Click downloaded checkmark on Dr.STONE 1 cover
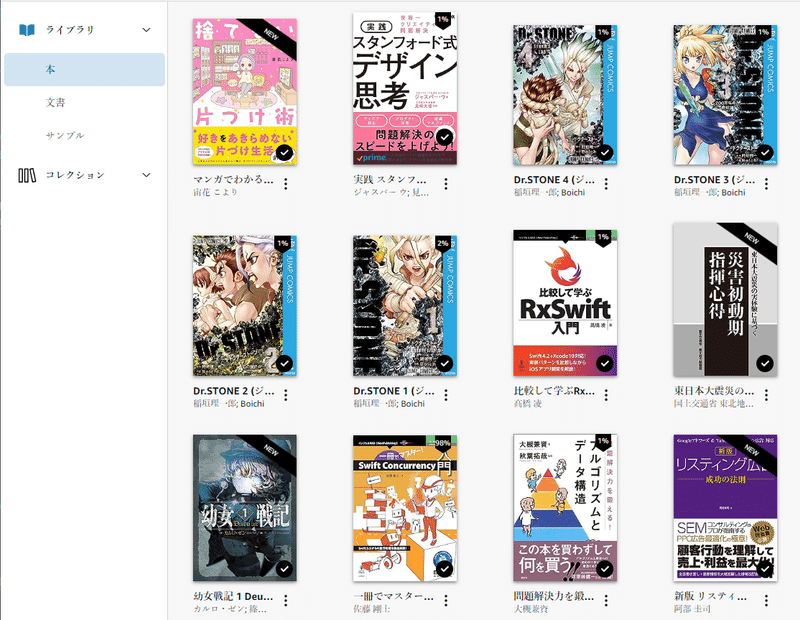 [444, 363]
